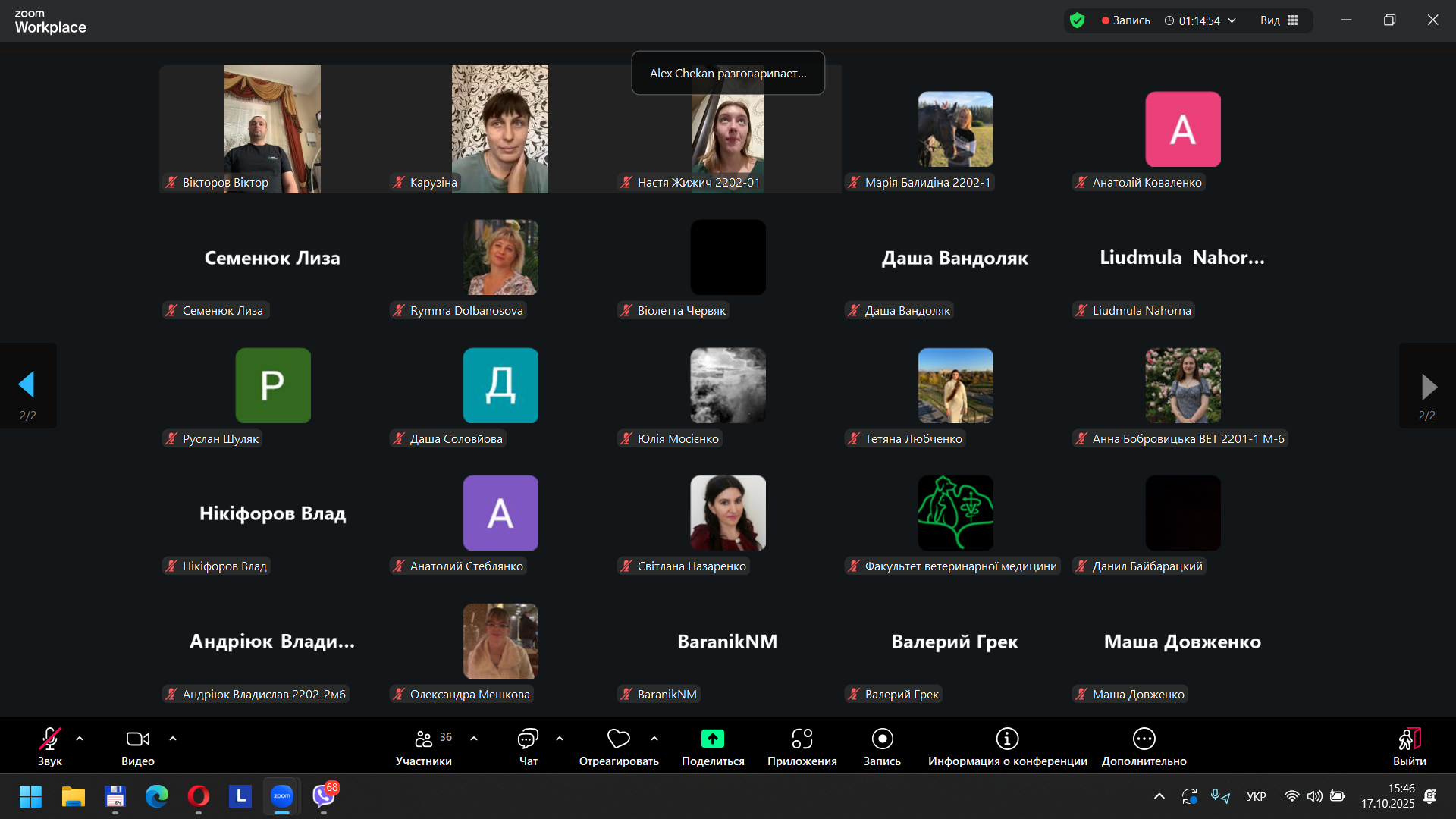The height and width of the screenshot is (819, 1456).
Task: Click the green Share screen icon
Action: pos(712,739)
